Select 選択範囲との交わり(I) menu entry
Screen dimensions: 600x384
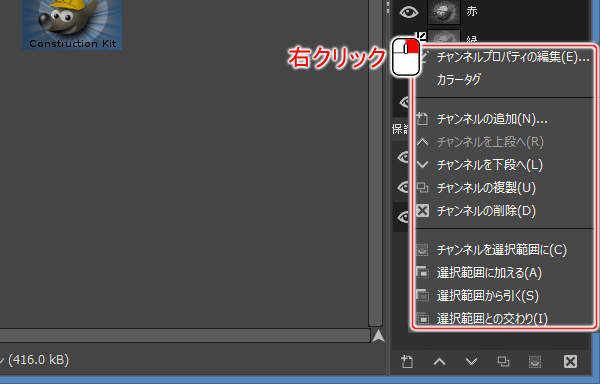[504, 318]
